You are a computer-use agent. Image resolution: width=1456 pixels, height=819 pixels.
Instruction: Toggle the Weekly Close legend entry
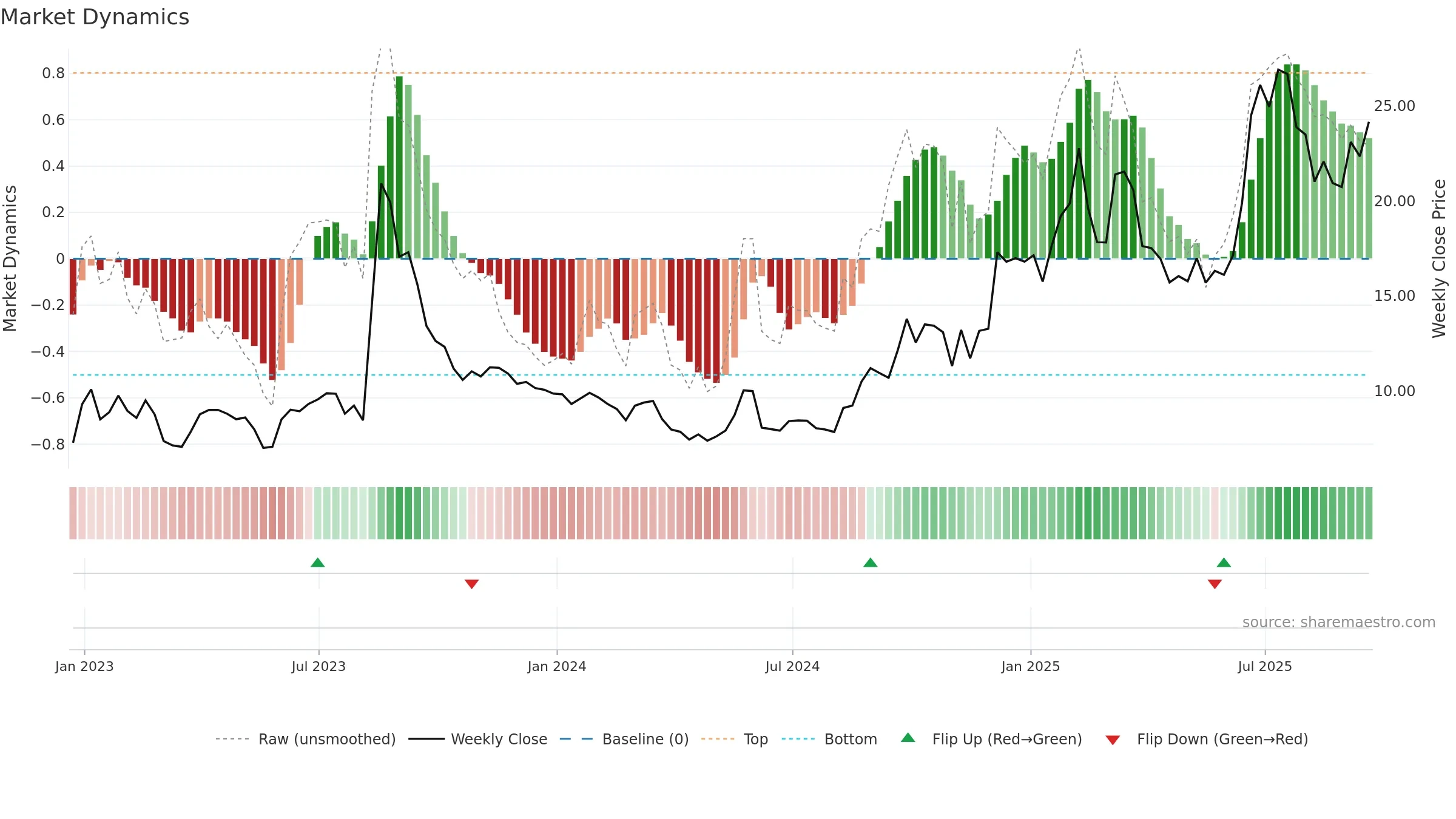477,739
